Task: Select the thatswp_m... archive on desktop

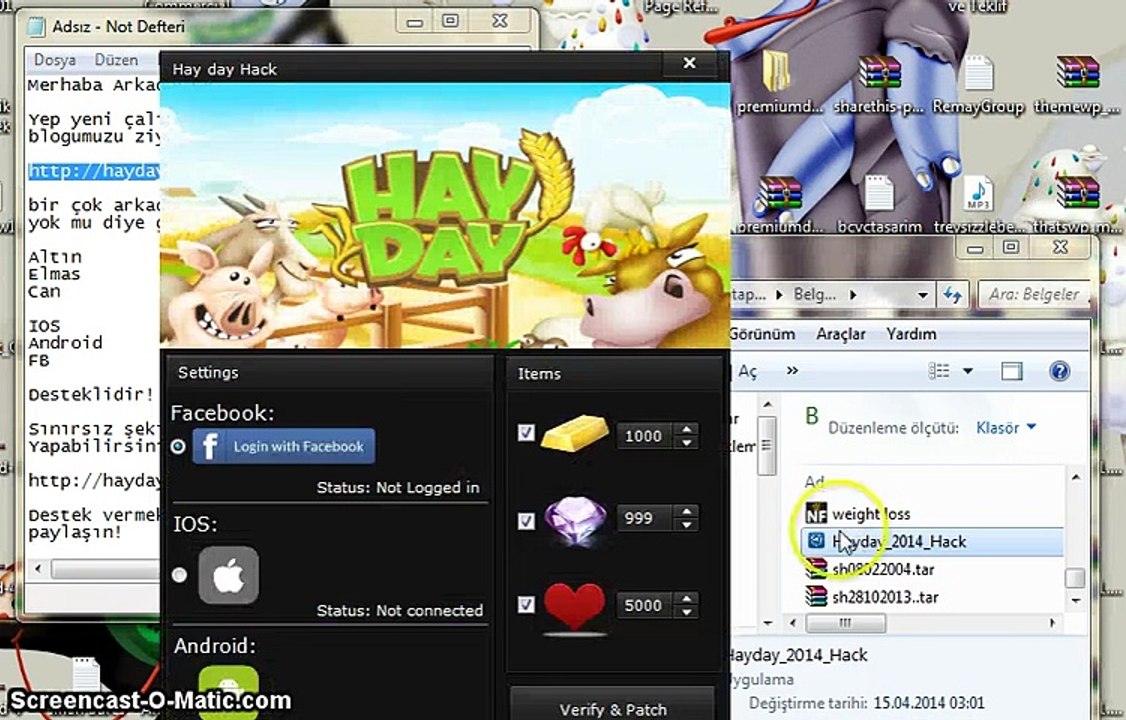Action: [x=1076, y=202]
